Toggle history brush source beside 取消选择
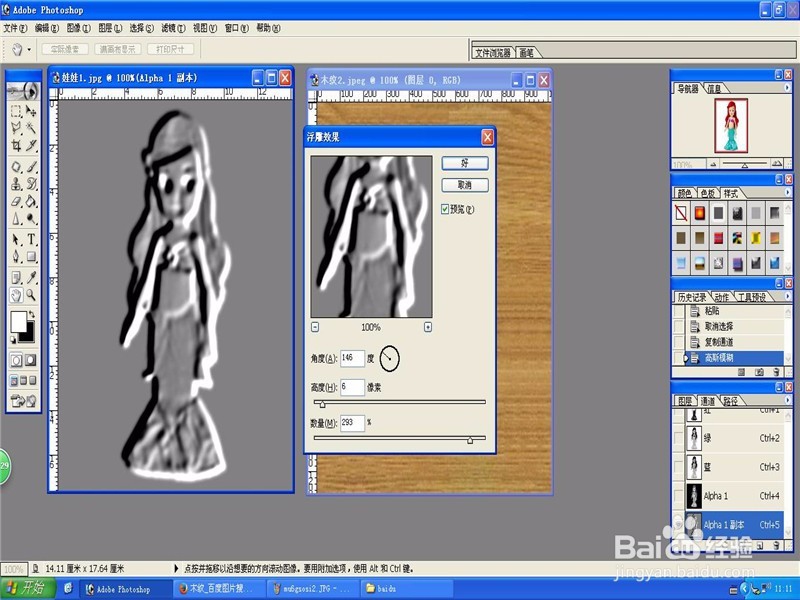 point(678,326)
